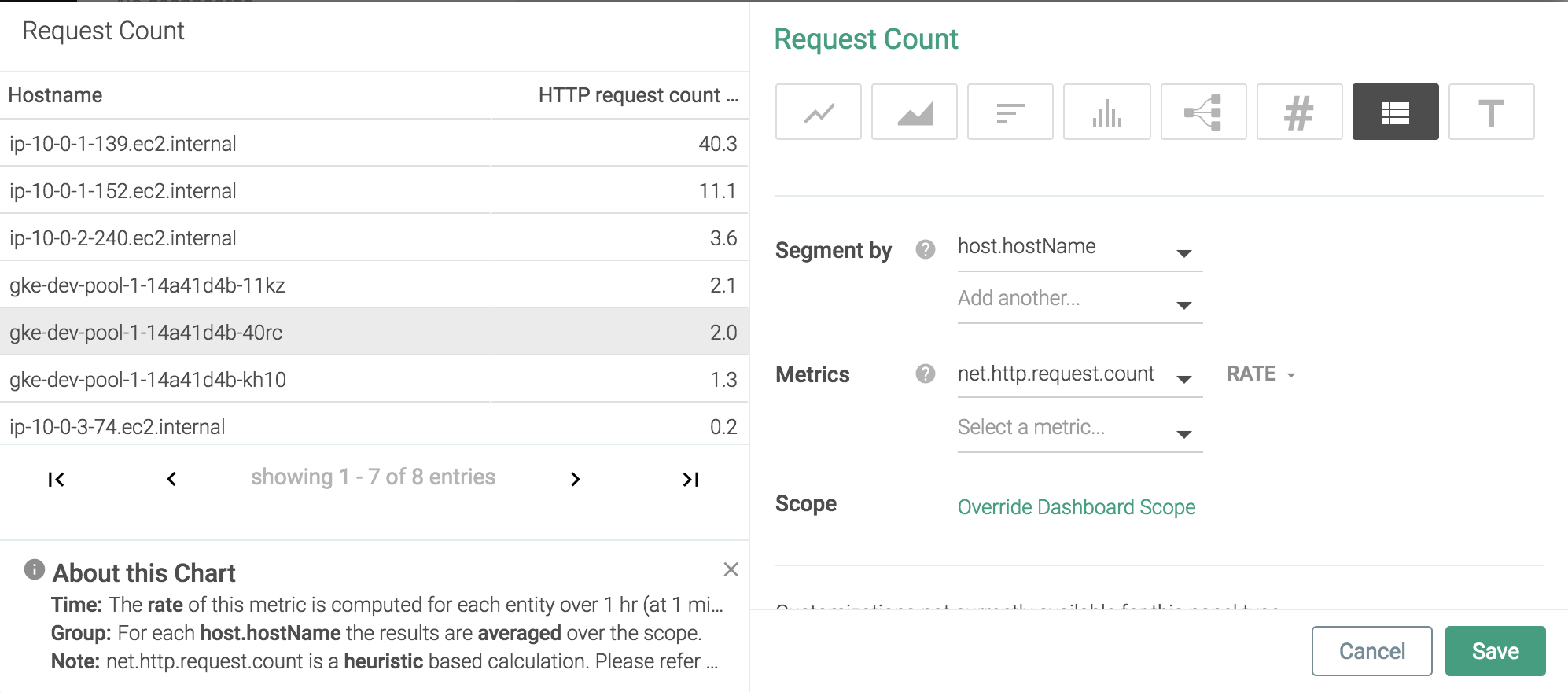Screen dimensions: 1568x692
Task: Select the area chart panel type
Action: point(915,112)
